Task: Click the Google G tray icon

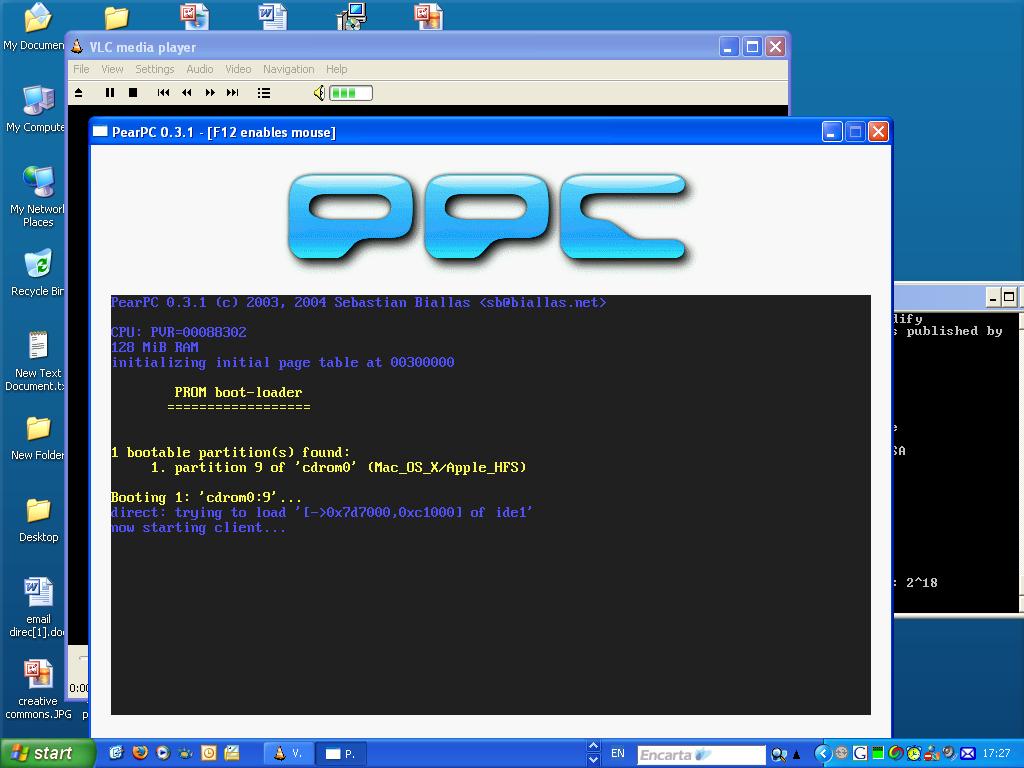Action: point(859,754)
